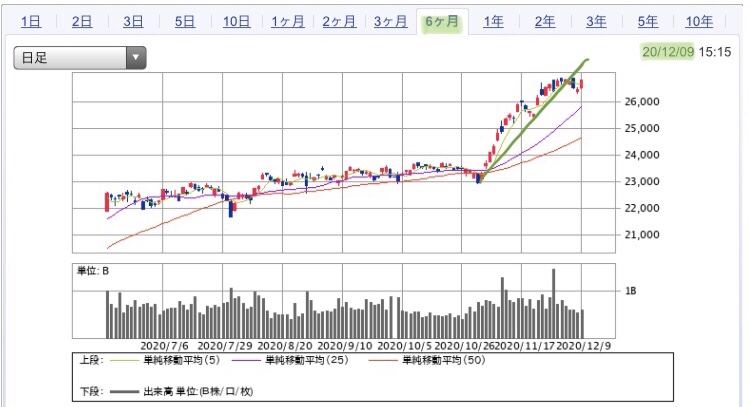The height and width of the screenshot is (407, 749).
Task: Open the 3年 range link
Action: pyautogui.click(x=596, y=21)
